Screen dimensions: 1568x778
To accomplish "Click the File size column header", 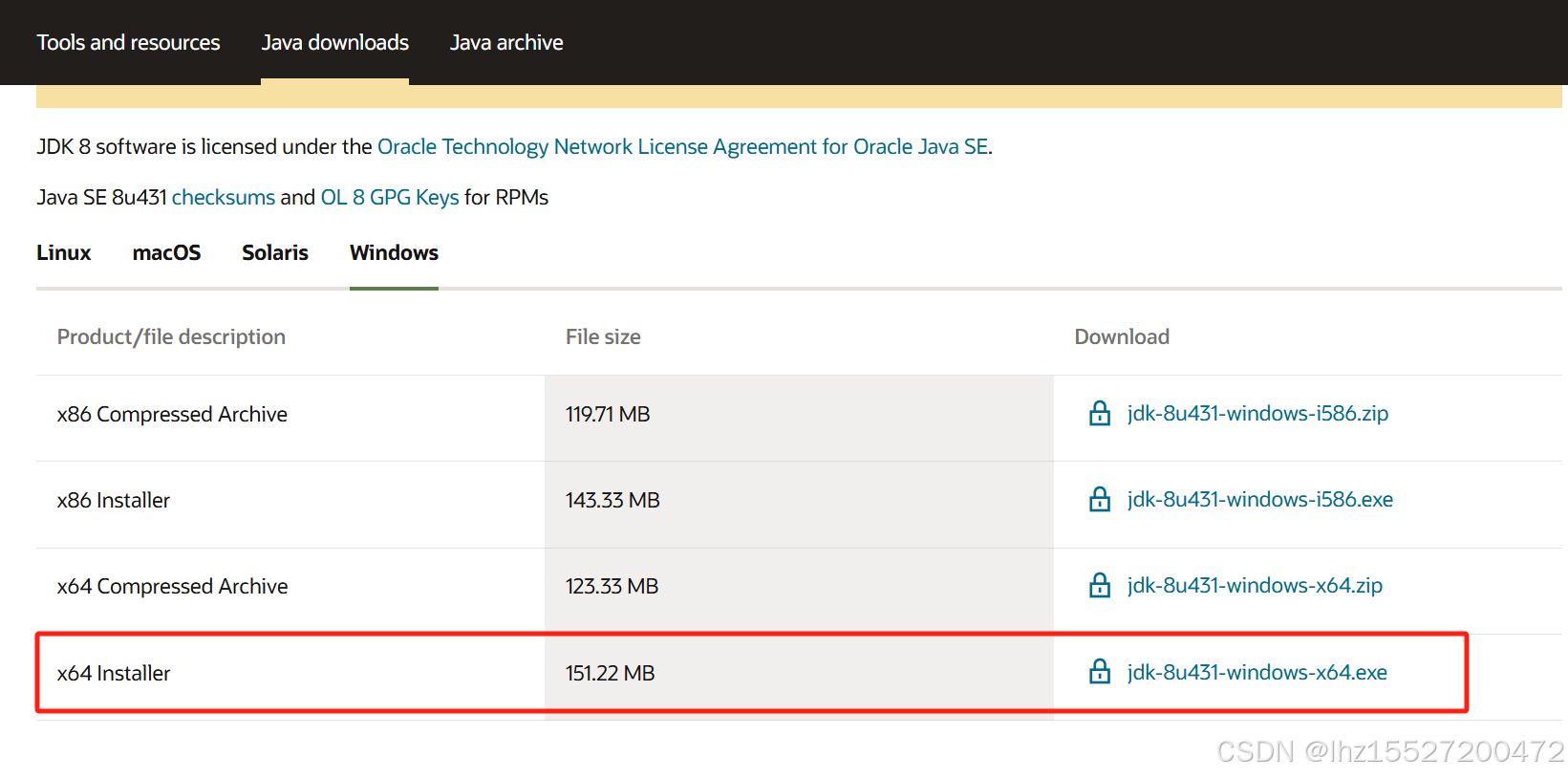I will (x=603, y=336).
